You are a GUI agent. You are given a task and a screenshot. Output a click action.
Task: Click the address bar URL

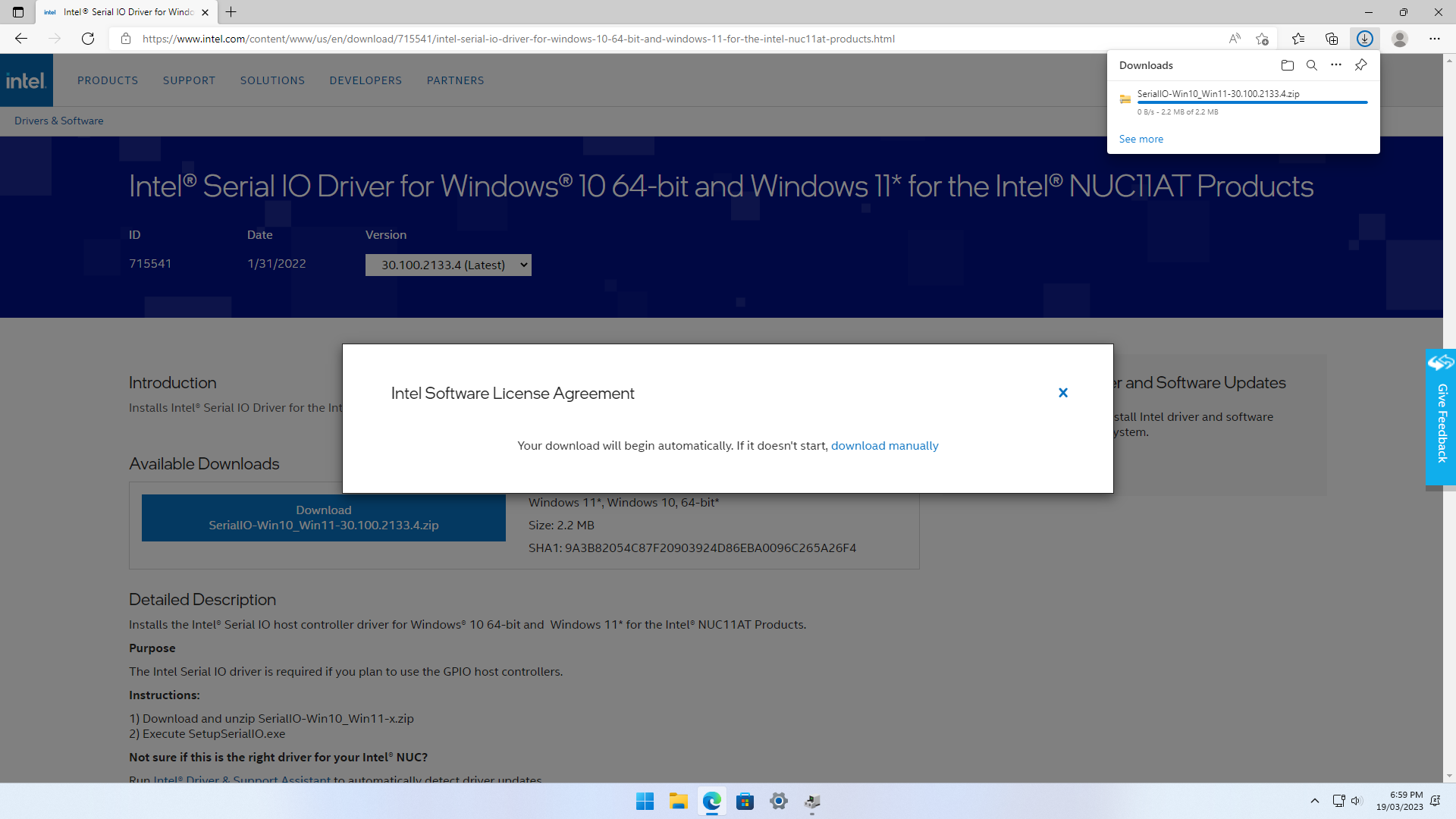[x=519, y=39]
